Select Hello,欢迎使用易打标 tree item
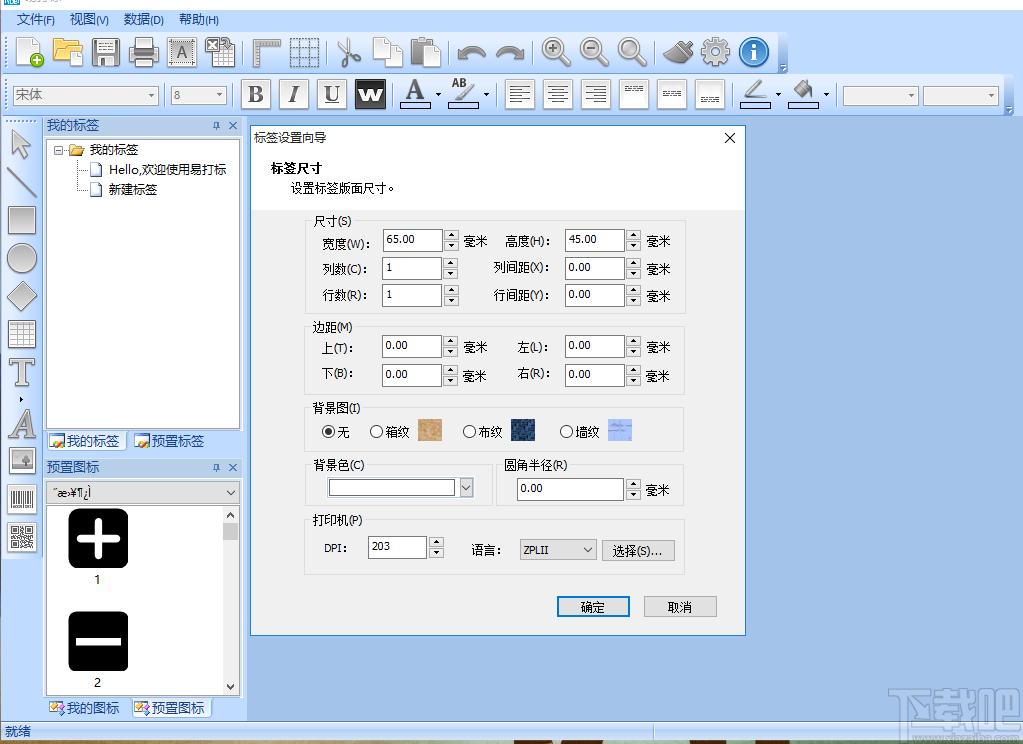This screenshot has height=744, width=1023. (168, 170)
